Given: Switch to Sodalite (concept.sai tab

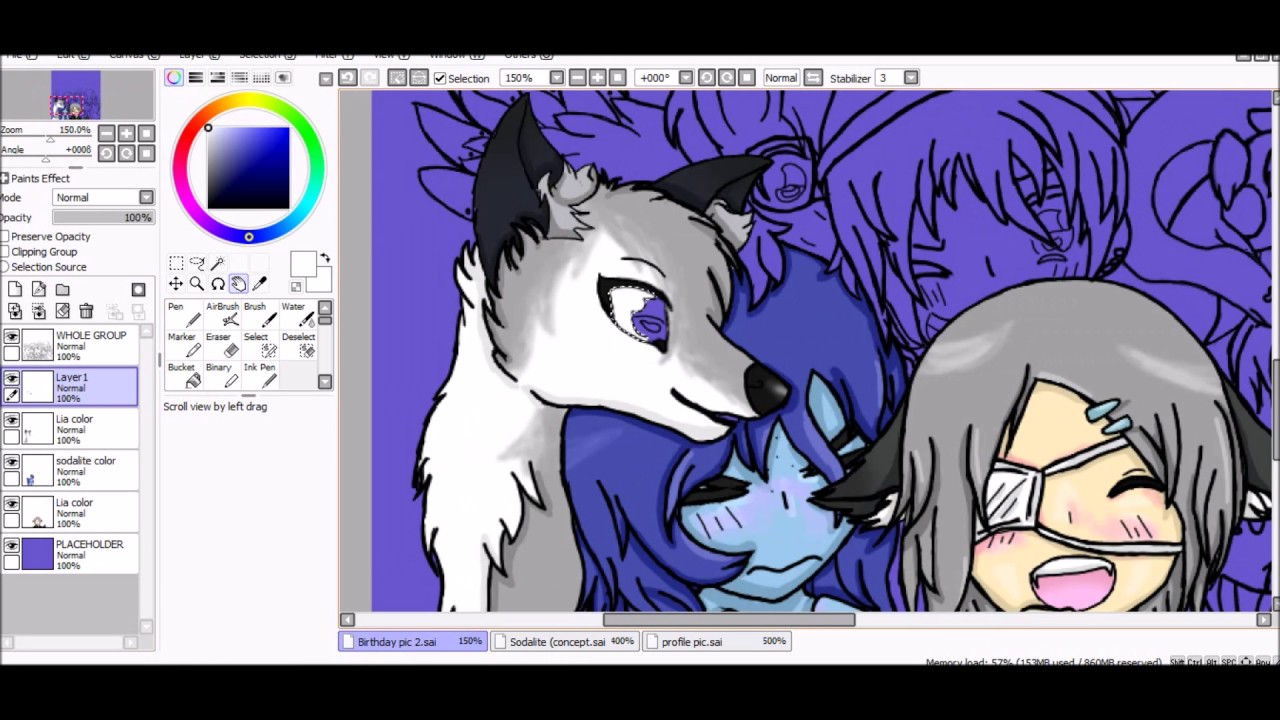Looking at the screenshot, I should pos(565,642).
